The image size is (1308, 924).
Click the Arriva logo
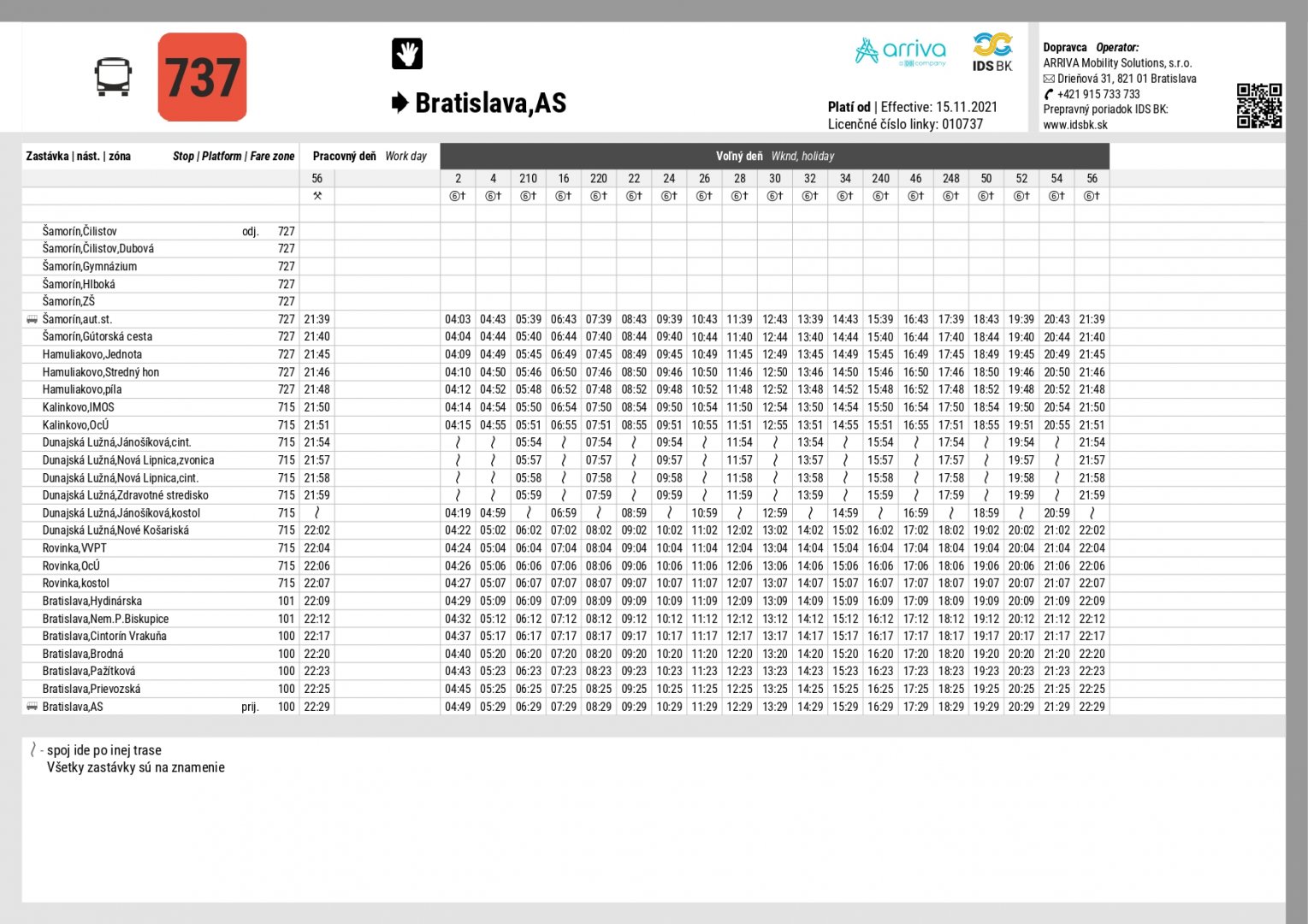tap(901, 52)
